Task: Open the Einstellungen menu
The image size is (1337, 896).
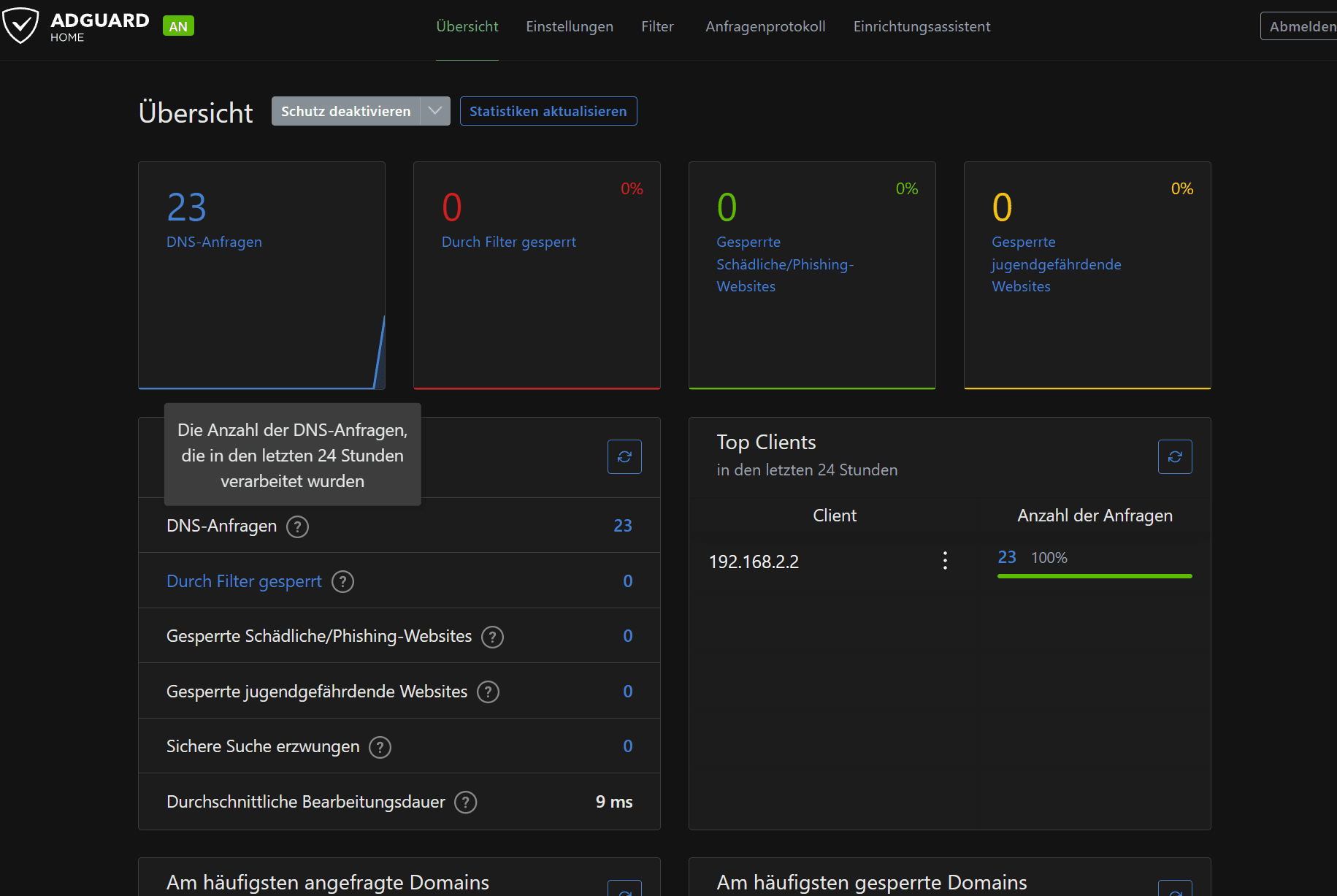Action: point(570,26)
